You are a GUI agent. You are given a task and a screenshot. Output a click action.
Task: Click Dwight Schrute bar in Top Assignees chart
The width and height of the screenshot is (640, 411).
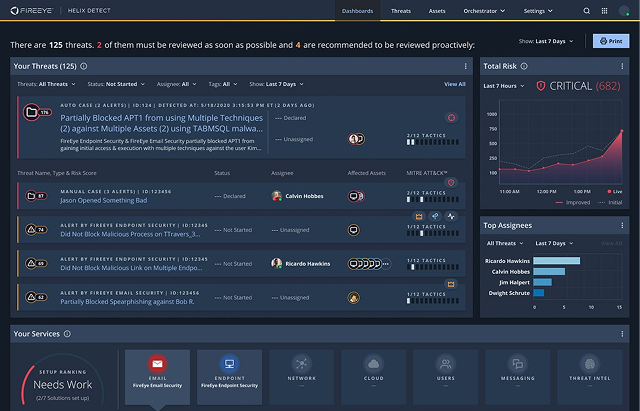[539, 293]
